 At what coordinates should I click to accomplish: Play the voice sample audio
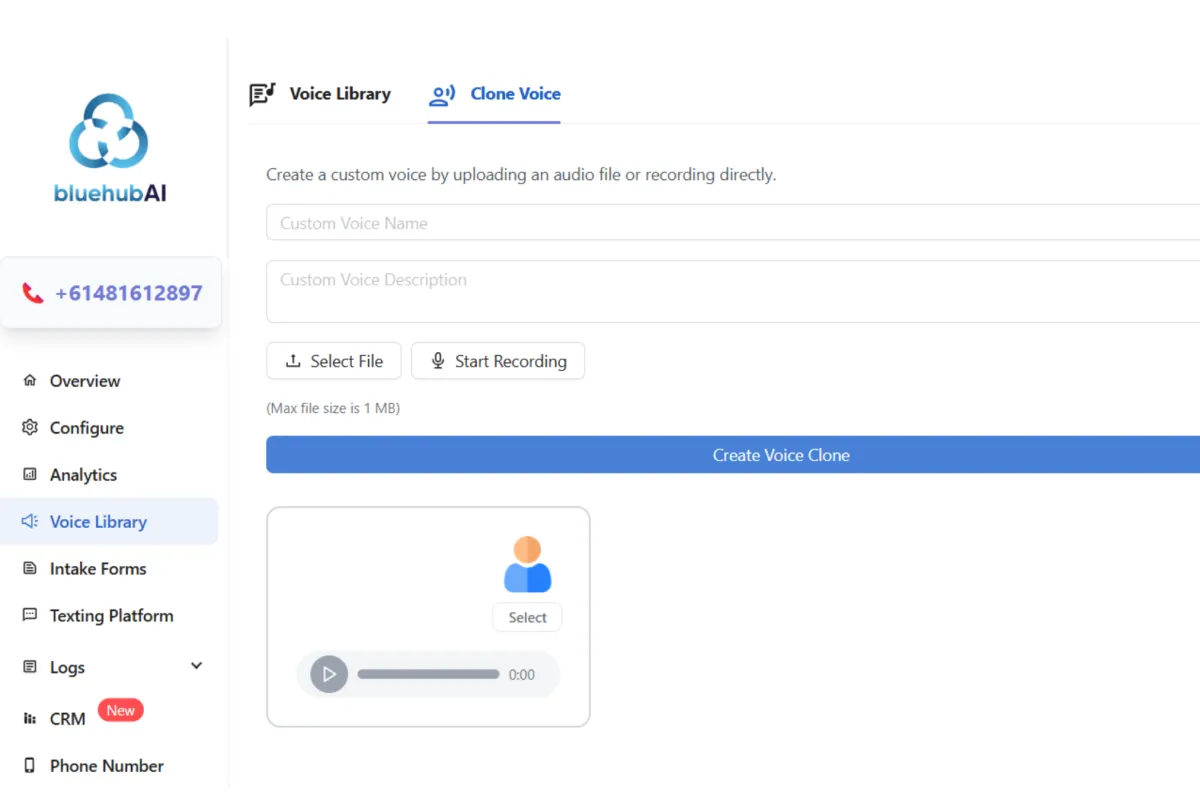pyautogui.click(x=329, y=674)
